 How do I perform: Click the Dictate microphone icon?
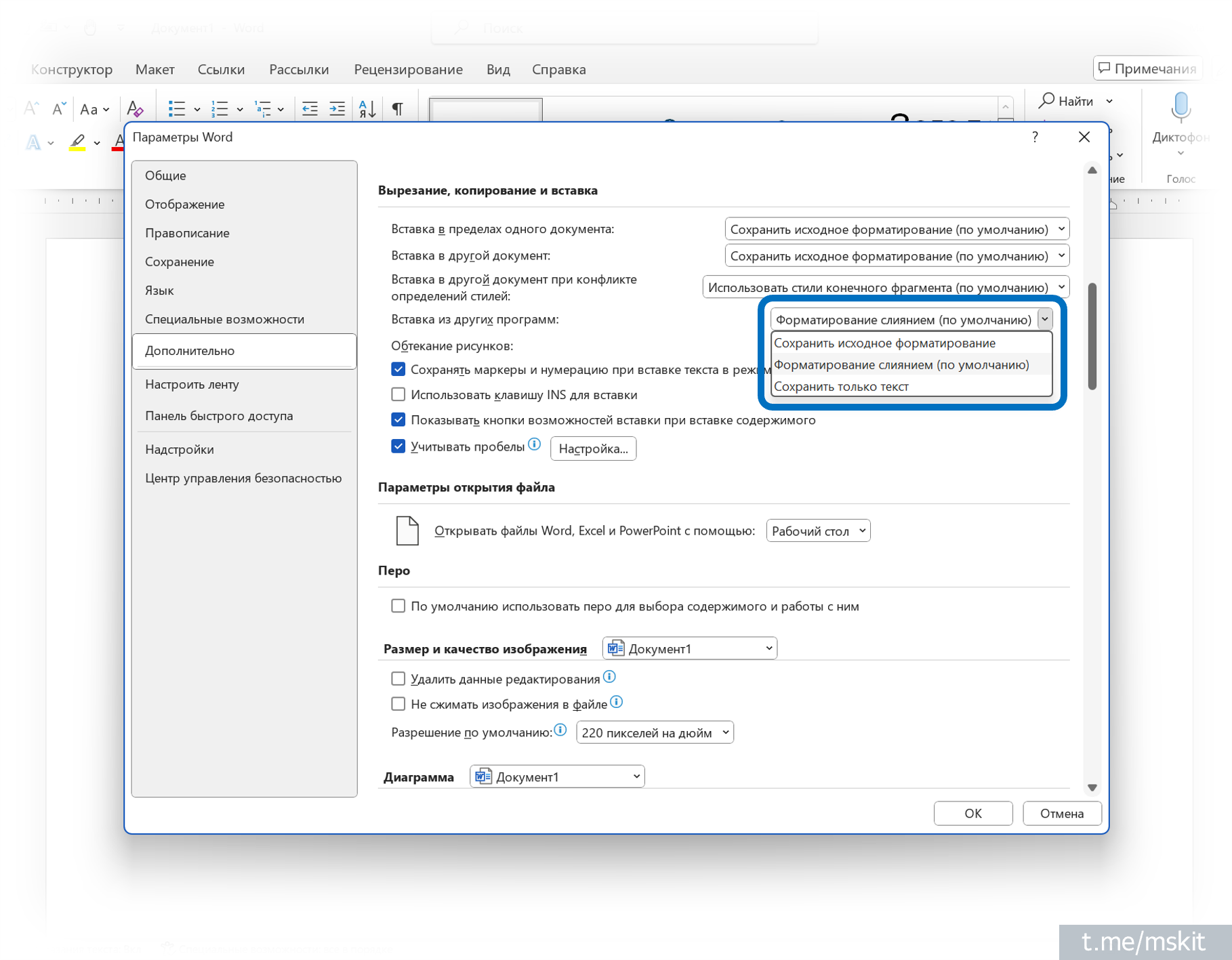1180,108
